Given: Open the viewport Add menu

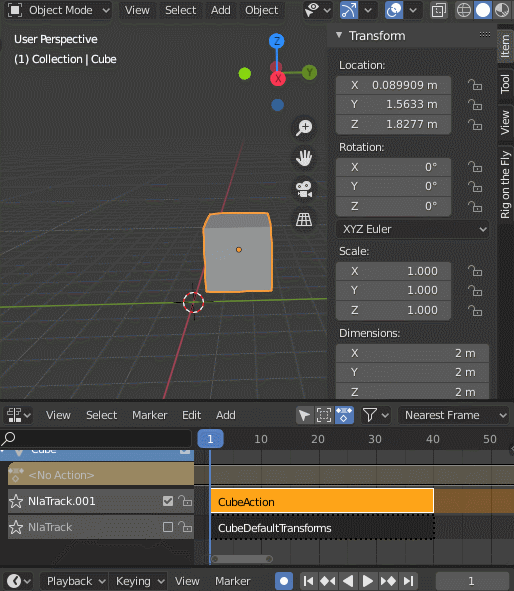Looking at the screenshot, I should (220, 10).
